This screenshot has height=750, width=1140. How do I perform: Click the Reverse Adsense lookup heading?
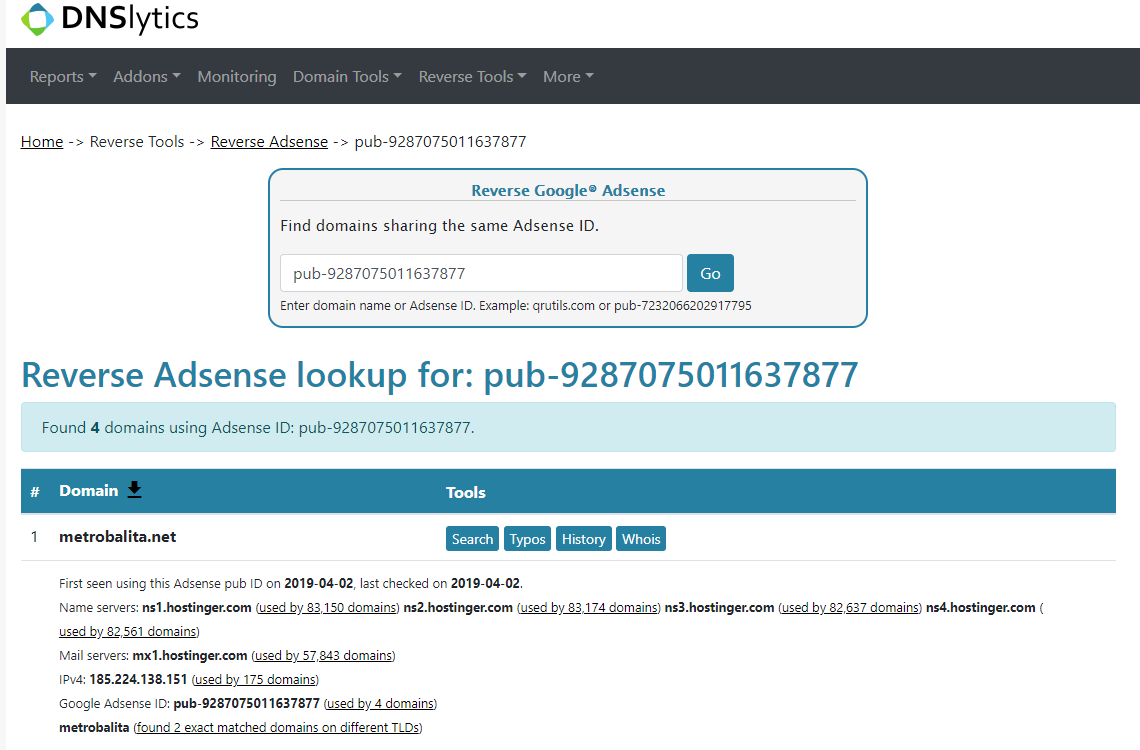click(440, 375)
